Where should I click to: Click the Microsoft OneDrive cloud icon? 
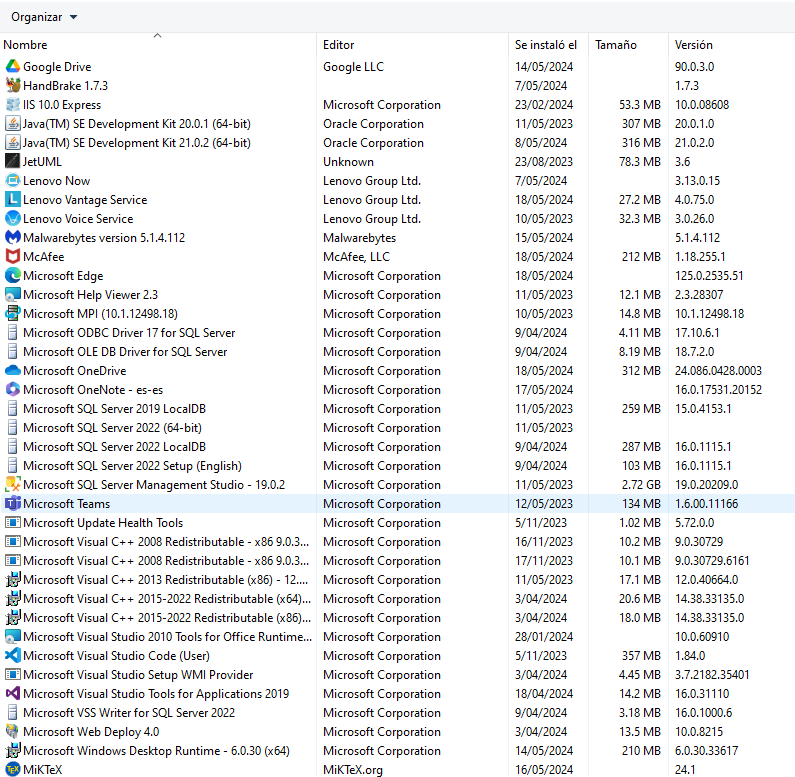tap(13, 371)
